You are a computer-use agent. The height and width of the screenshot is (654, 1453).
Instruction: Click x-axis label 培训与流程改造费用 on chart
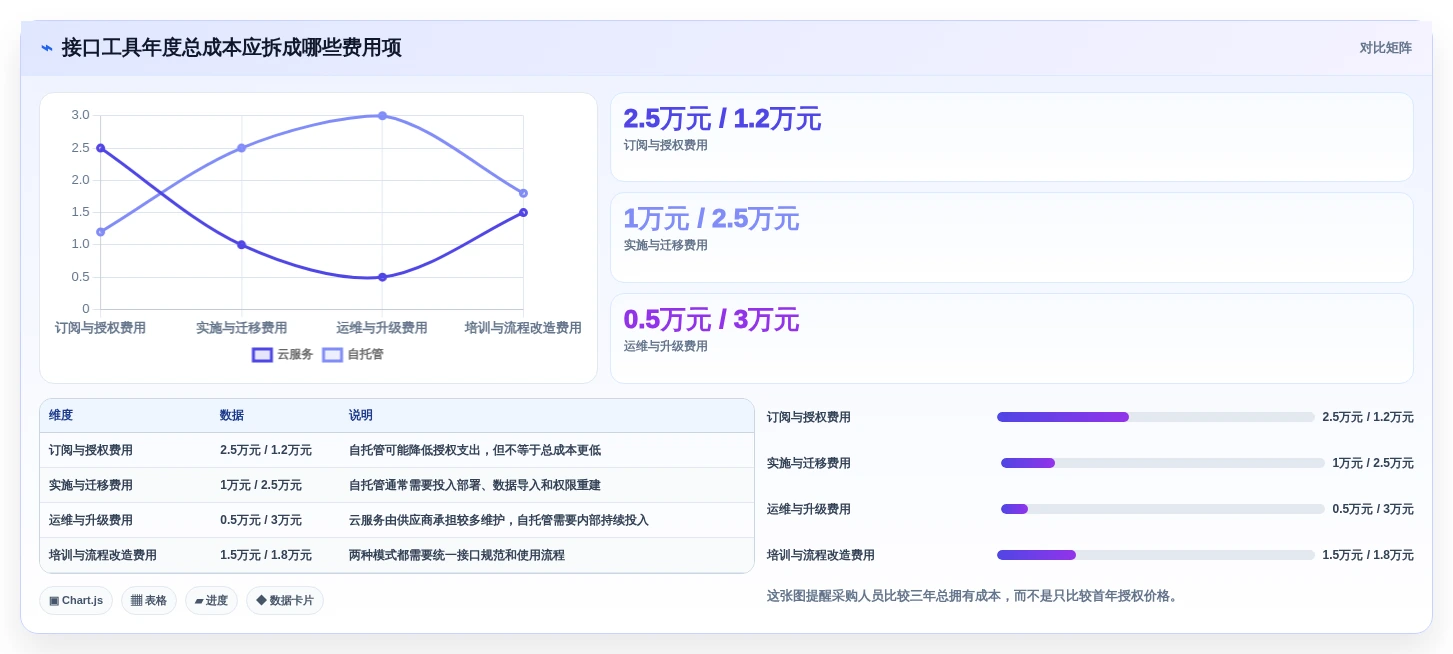pos(523,328)
